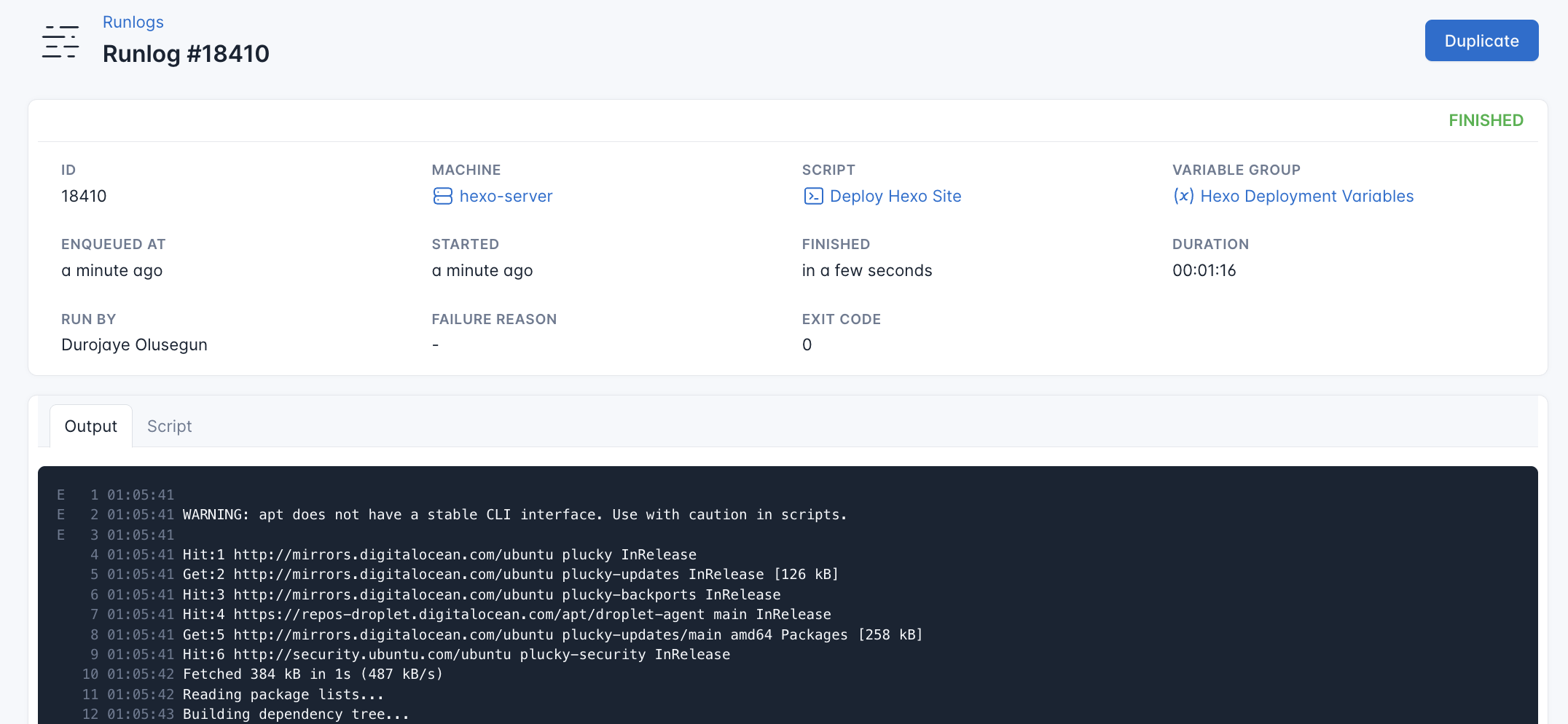1568x724 pixels.
Task: Click the exit code value 0
Action: tap(807, 345)
